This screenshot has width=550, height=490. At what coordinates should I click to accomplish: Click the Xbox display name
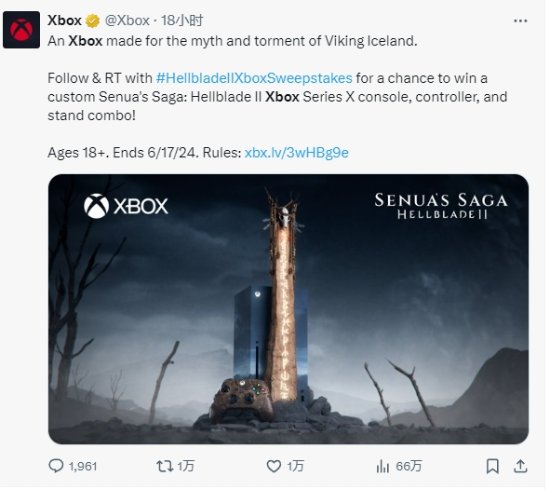(x=65, y=21)
